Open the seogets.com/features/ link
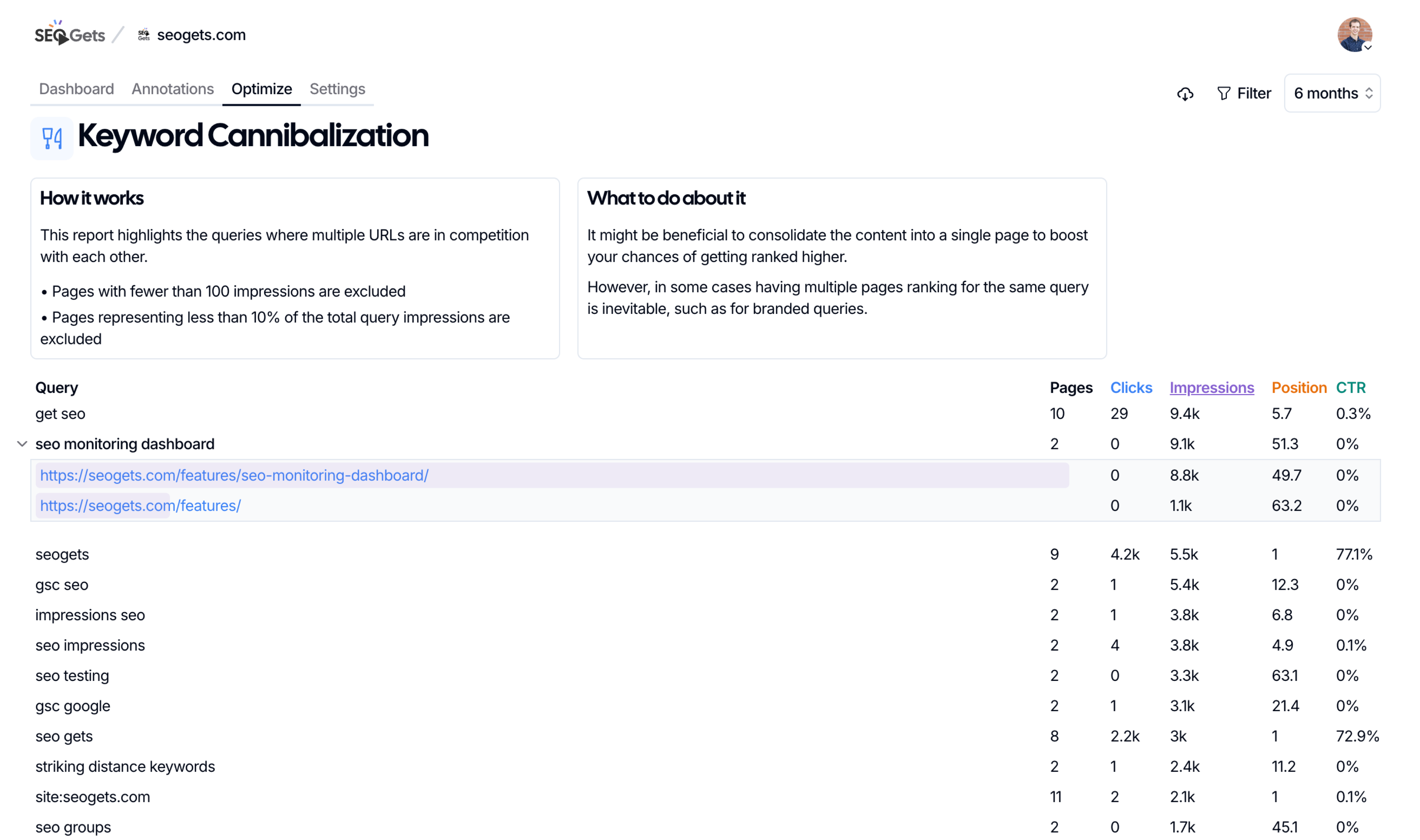 point(140,506)
